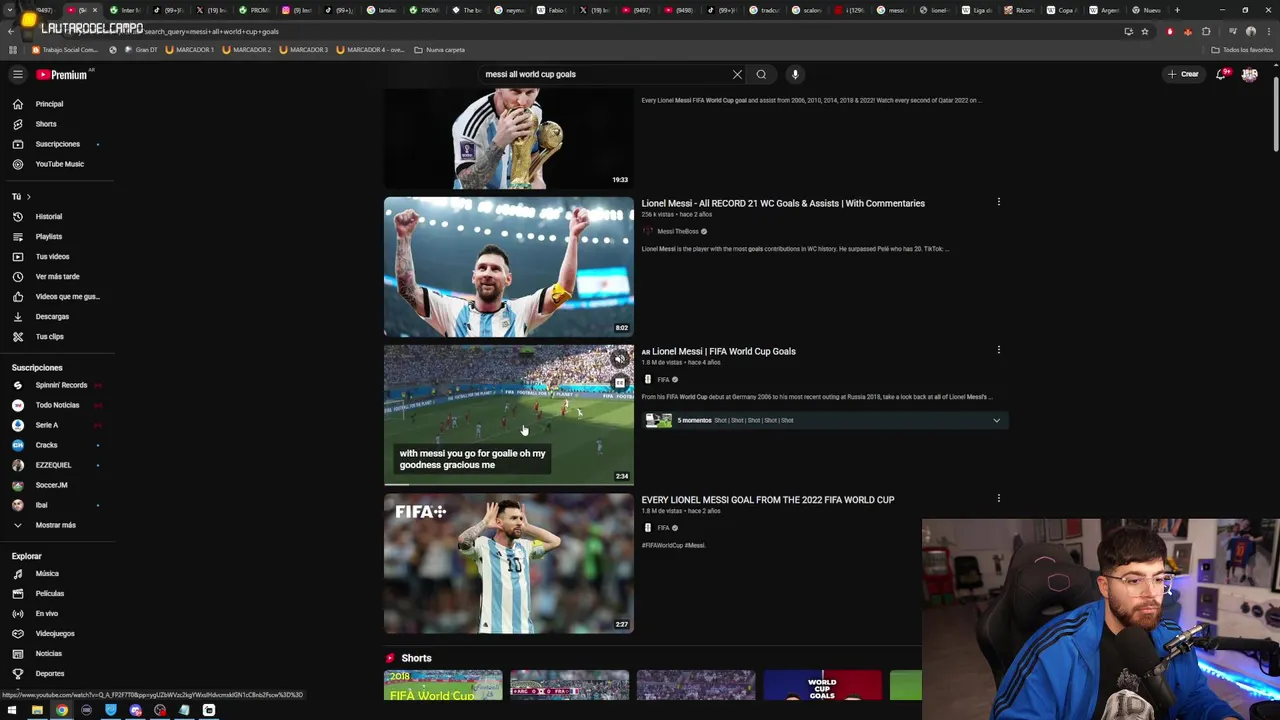Open Películas under Explorar

[49, 594]
